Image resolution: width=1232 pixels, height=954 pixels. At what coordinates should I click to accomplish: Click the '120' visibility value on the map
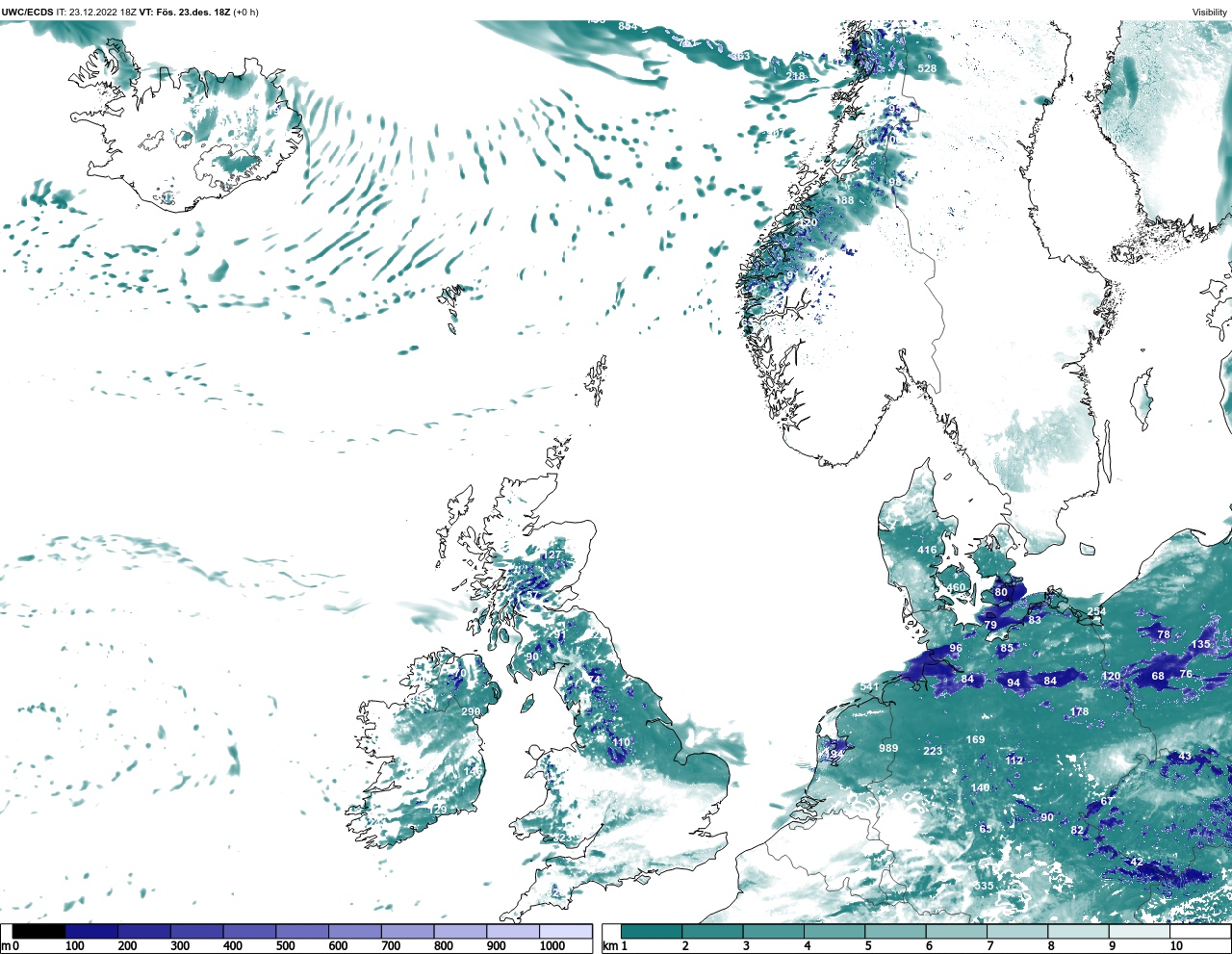(x=1111, y=677)
